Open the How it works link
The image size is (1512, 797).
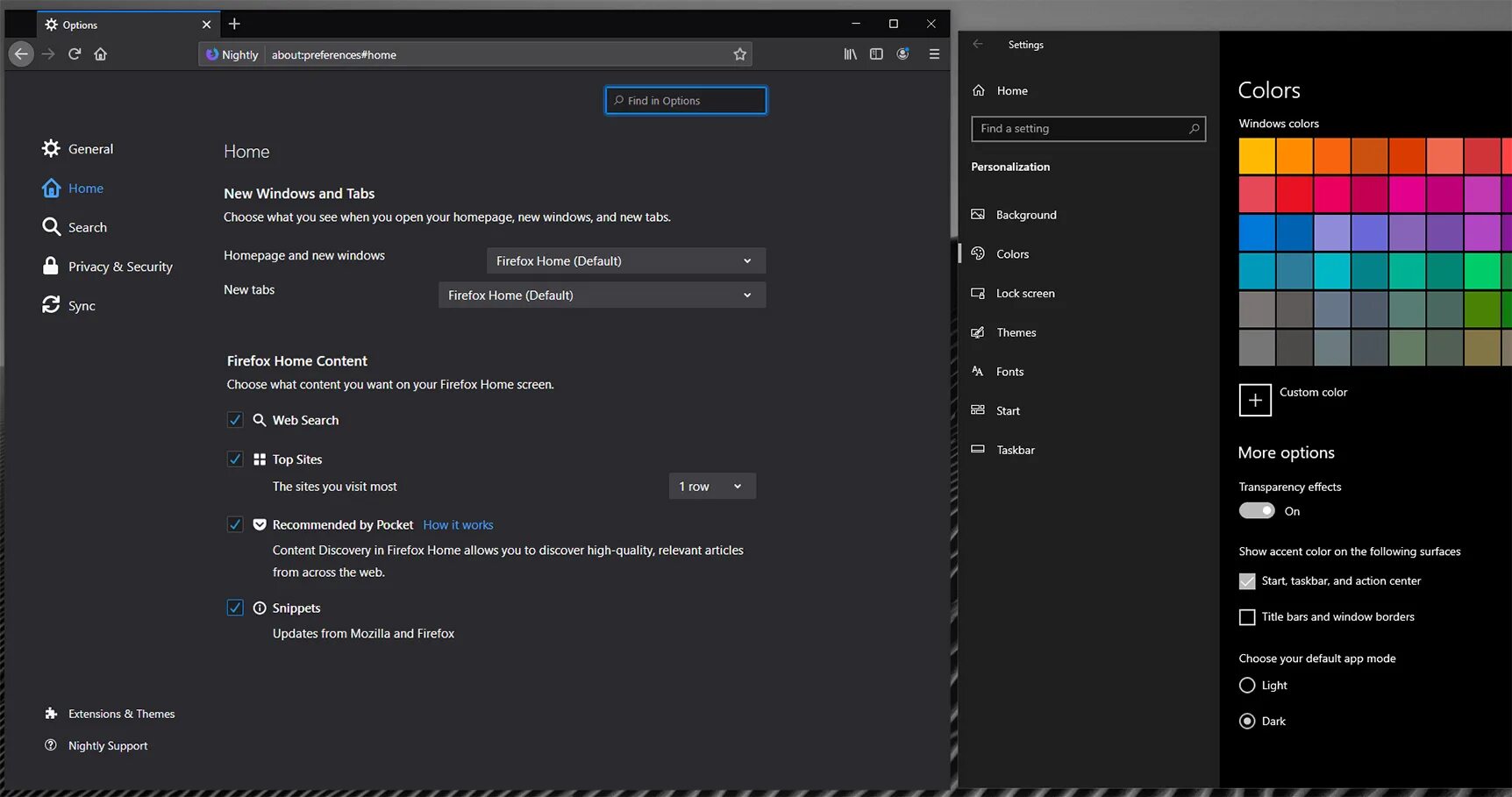458,524
